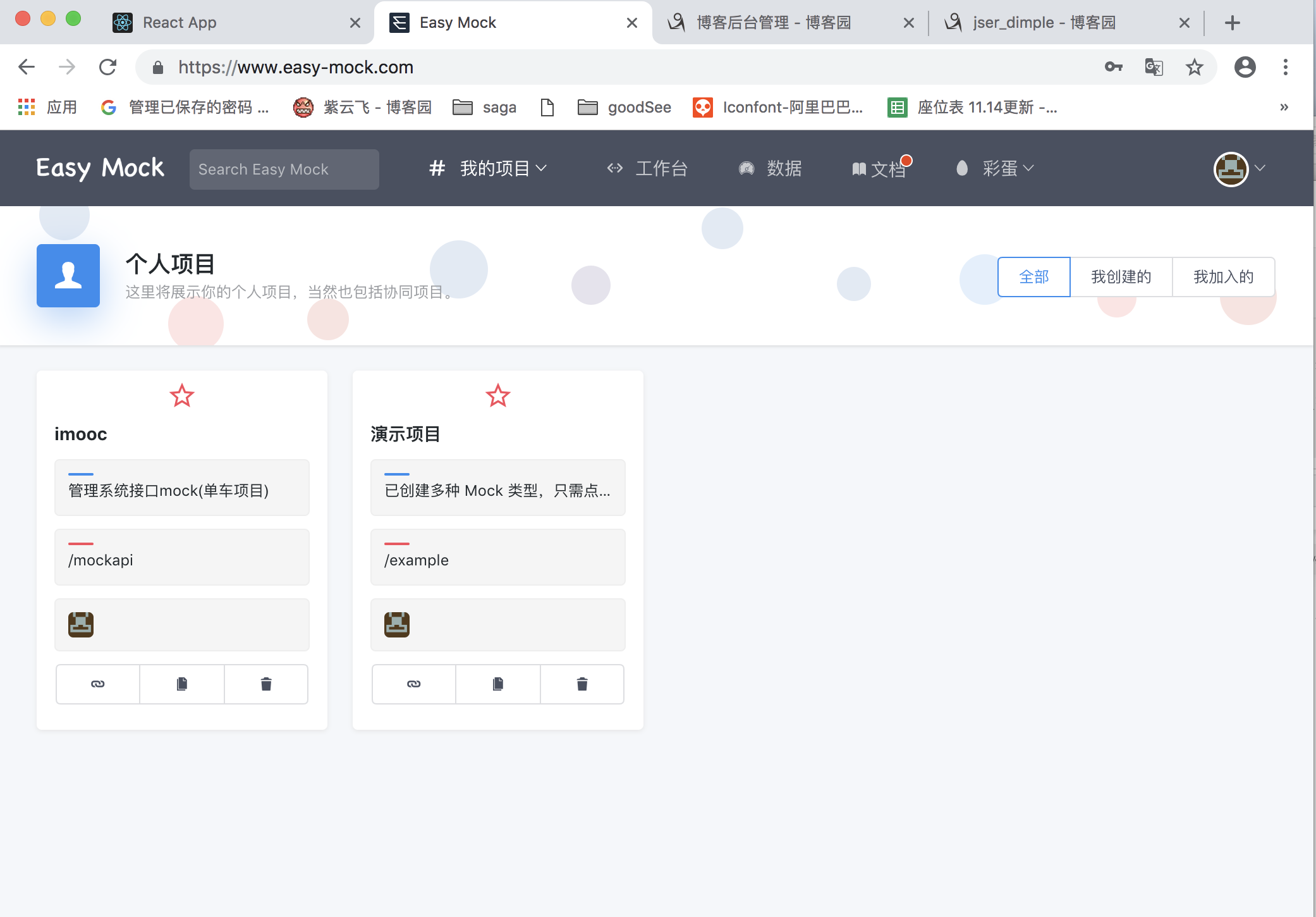The width and height of the screenshot is (1316, 917).
Task: Open 紫云飞 - 博客园 bookmark
Action: coord(363,108)
